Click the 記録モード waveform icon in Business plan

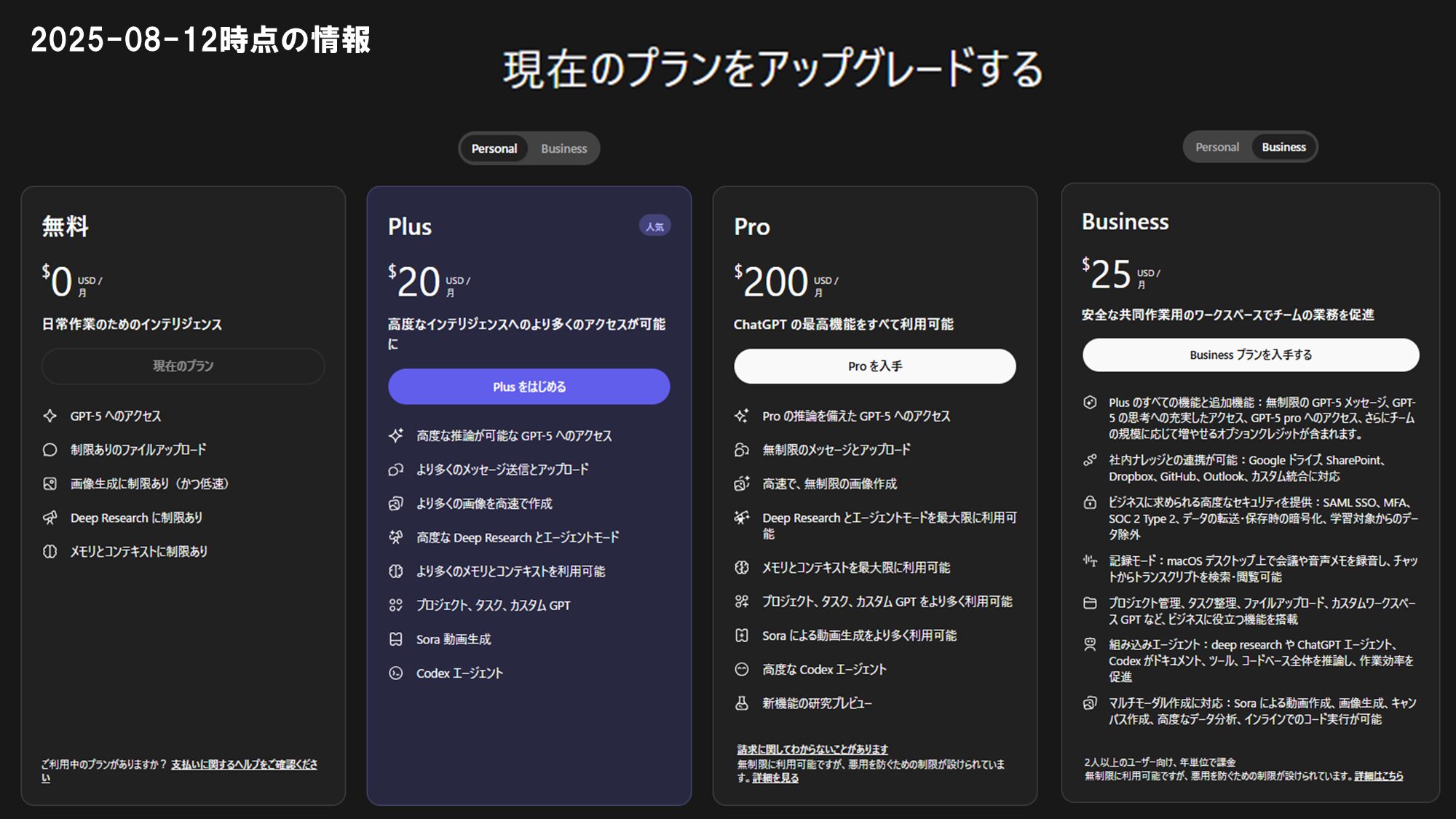coord(1090,561)
